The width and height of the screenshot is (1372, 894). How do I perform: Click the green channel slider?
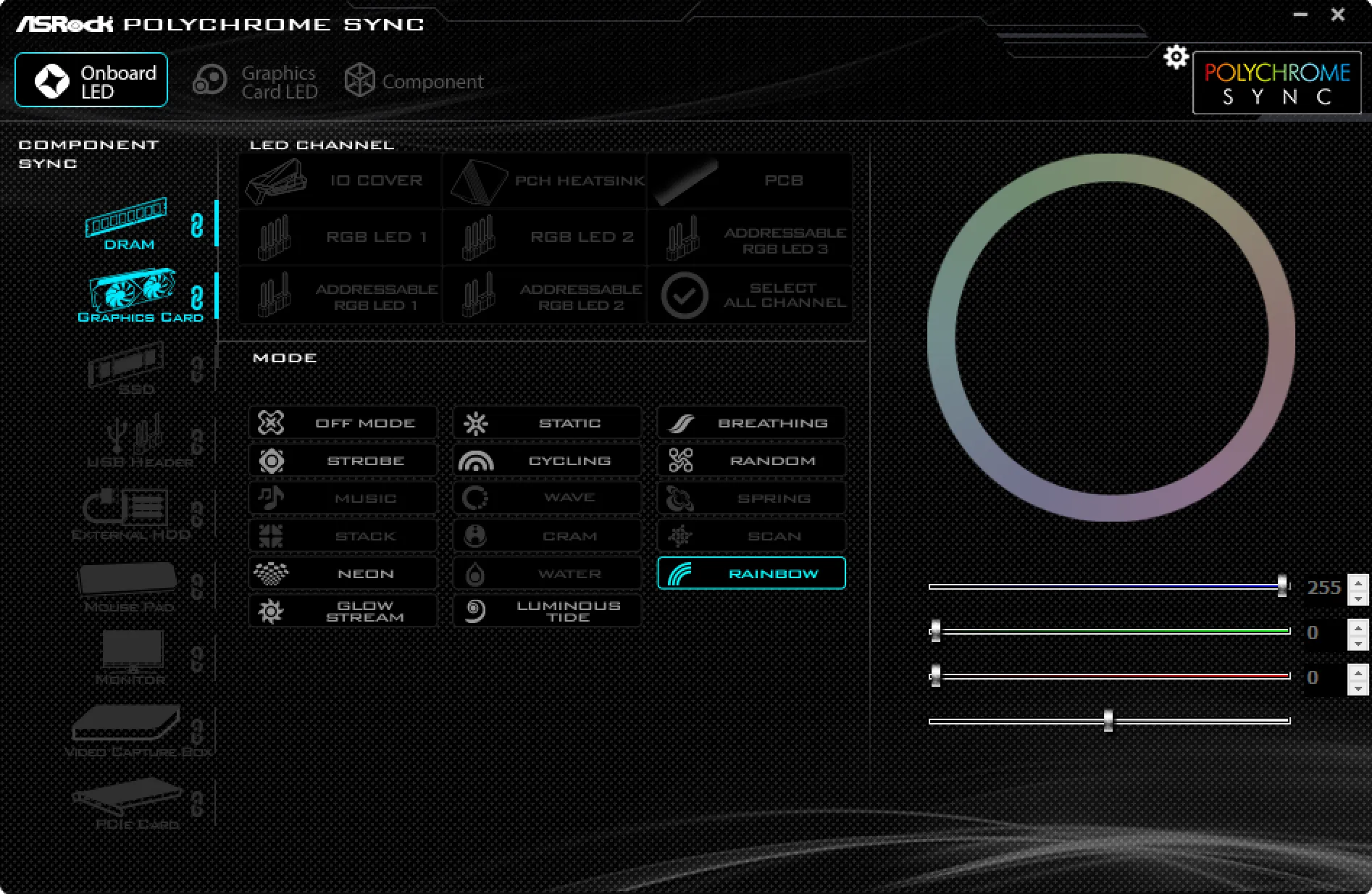coord(1109,631)
